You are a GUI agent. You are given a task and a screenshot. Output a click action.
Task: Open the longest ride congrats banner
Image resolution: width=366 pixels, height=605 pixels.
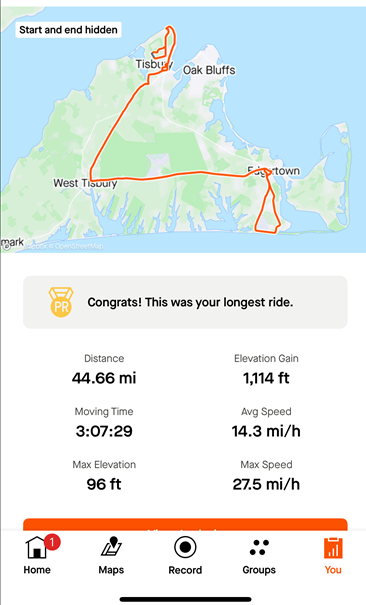[x=185, y=302]
